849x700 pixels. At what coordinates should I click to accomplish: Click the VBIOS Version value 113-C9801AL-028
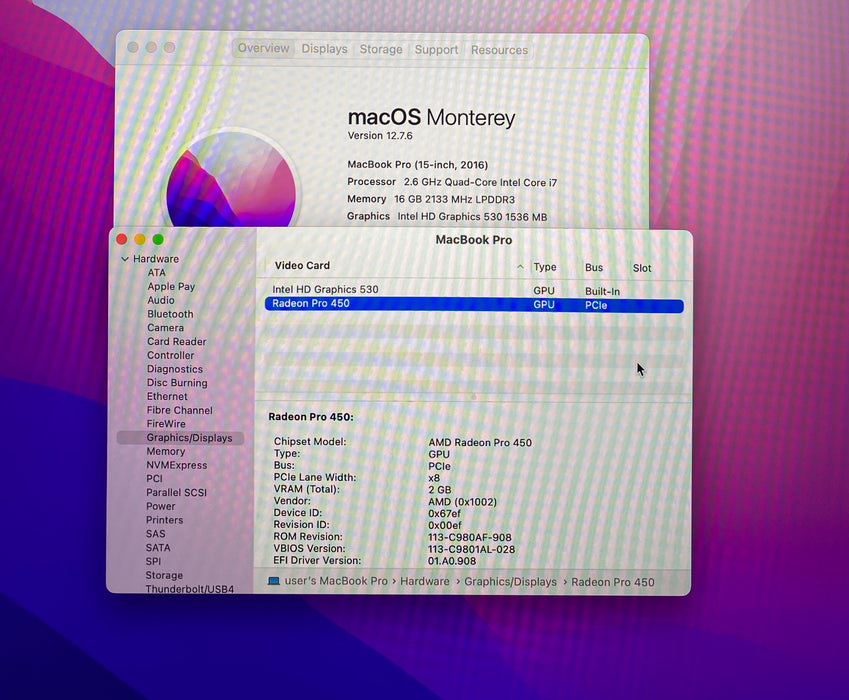(471, 549)
